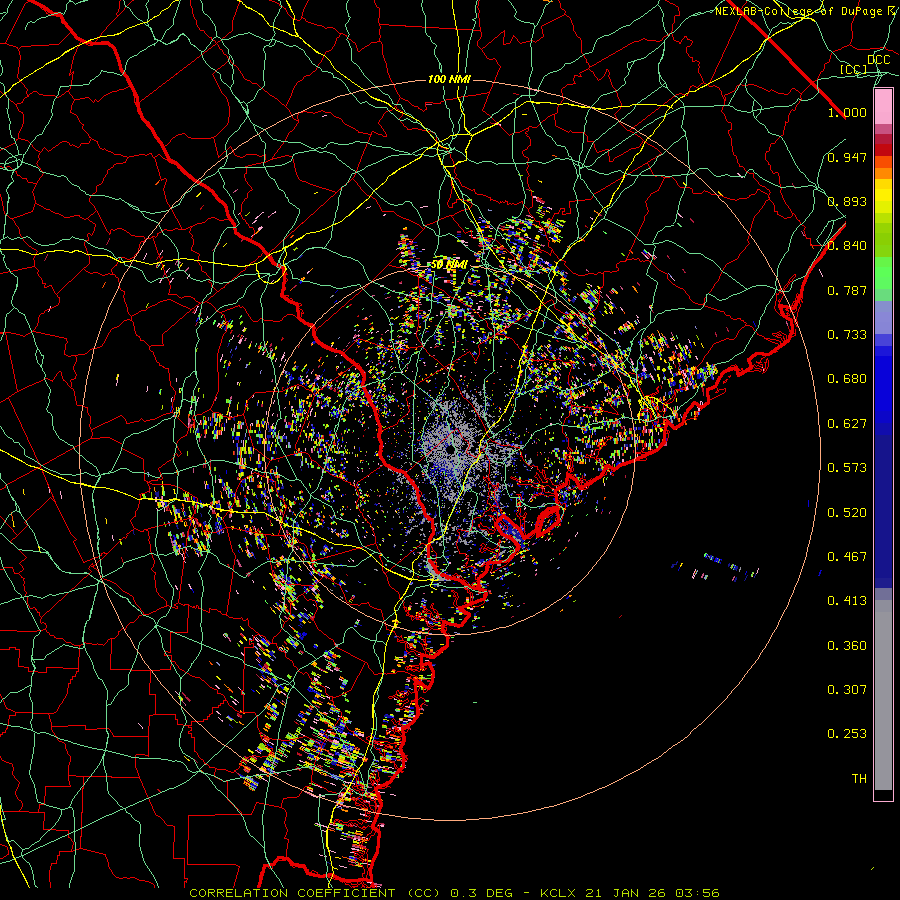Pick the red band on the color scale

coord(883,150)
